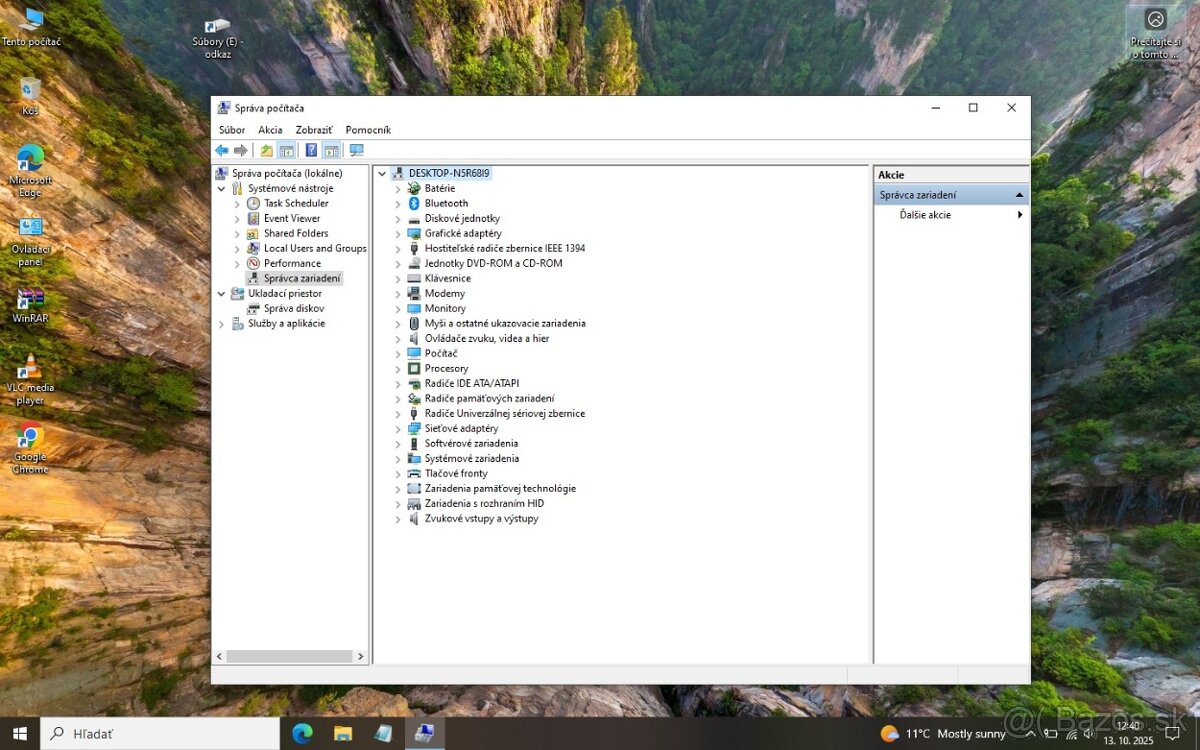Expand the Sieťové adaptéry category

(397, 429)
